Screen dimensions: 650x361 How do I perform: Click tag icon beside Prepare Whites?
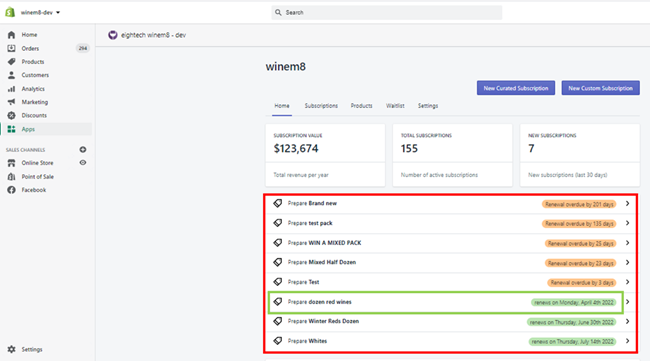point(278,341)
